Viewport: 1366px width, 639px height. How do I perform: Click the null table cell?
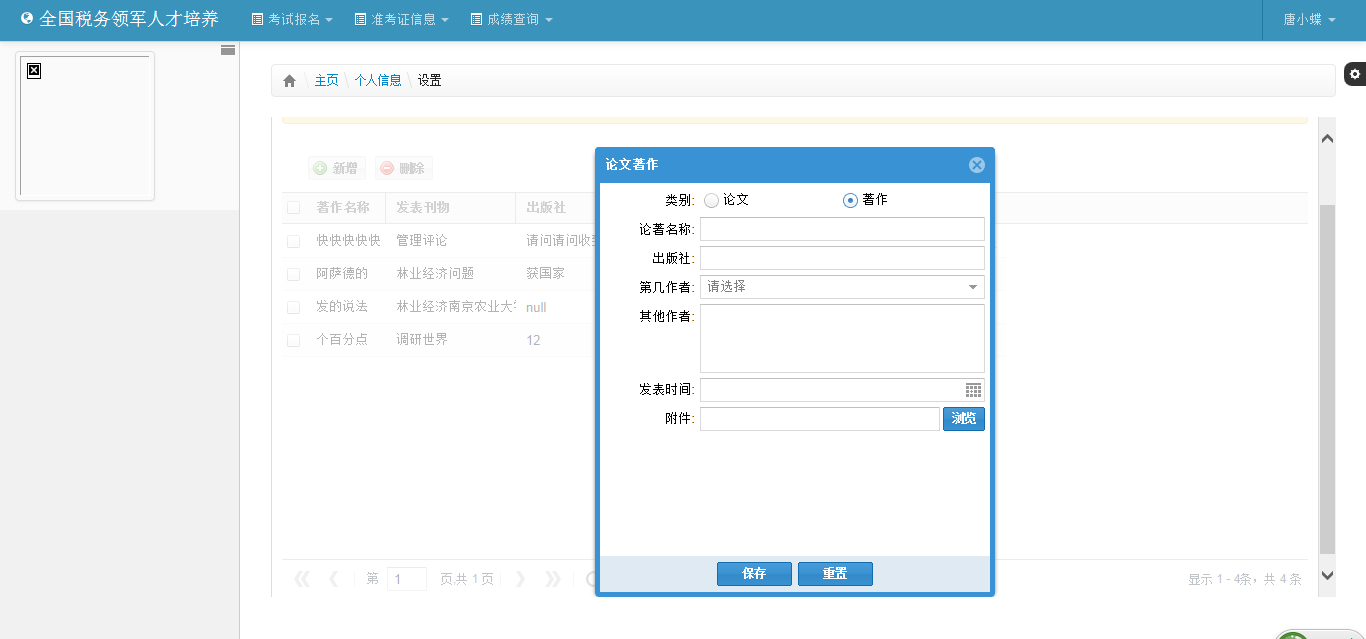pyautogui.click(x=536, y=307)
